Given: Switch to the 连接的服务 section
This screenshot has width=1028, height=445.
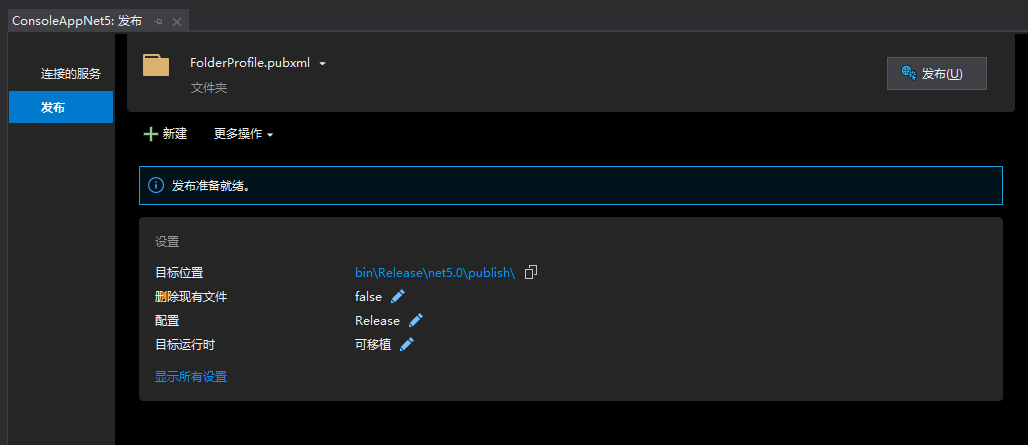Looking at the screenshot, I should (x=70, y=74).
